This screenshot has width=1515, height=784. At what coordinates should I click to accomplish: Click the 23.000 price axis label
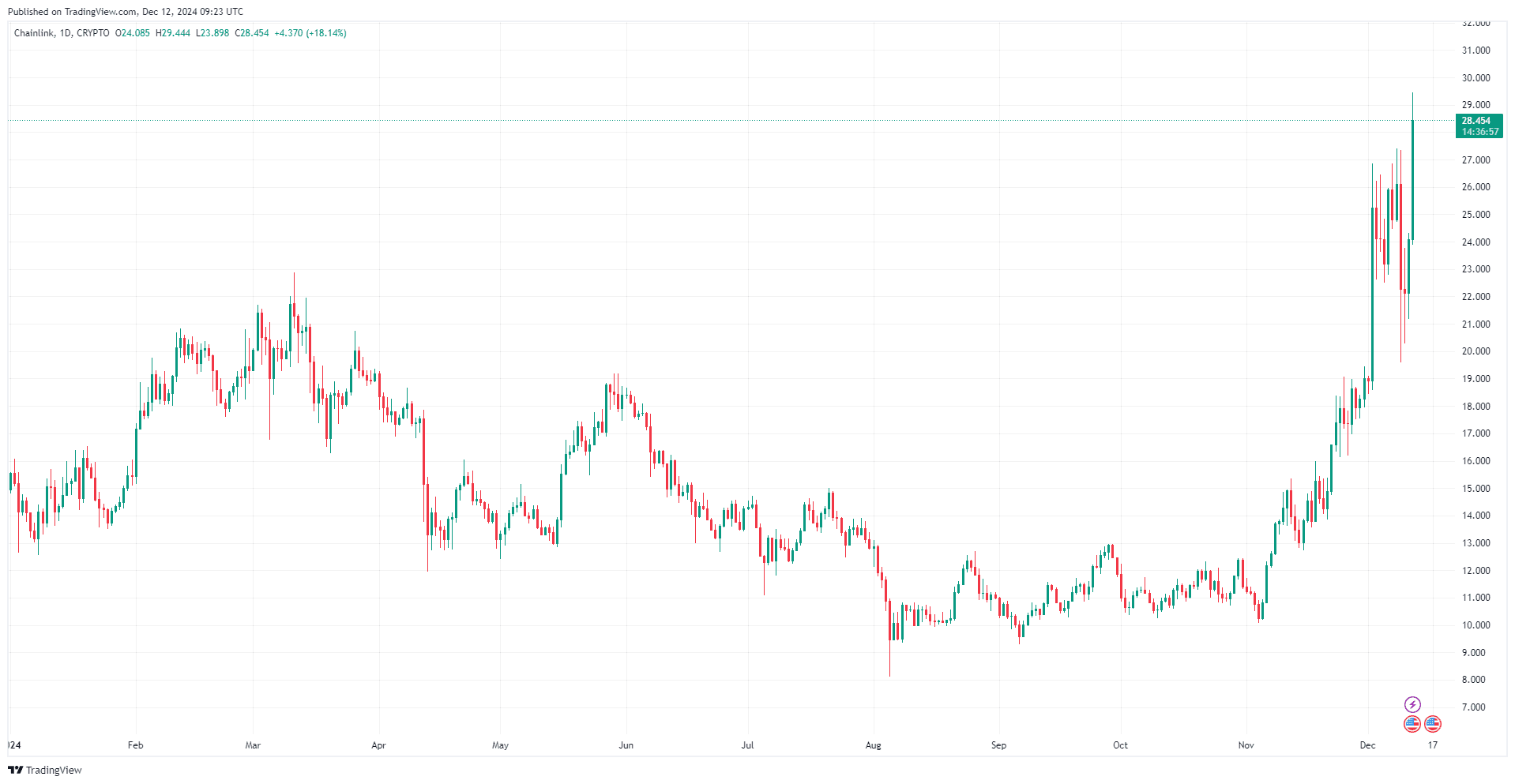tap(1476, 269)
